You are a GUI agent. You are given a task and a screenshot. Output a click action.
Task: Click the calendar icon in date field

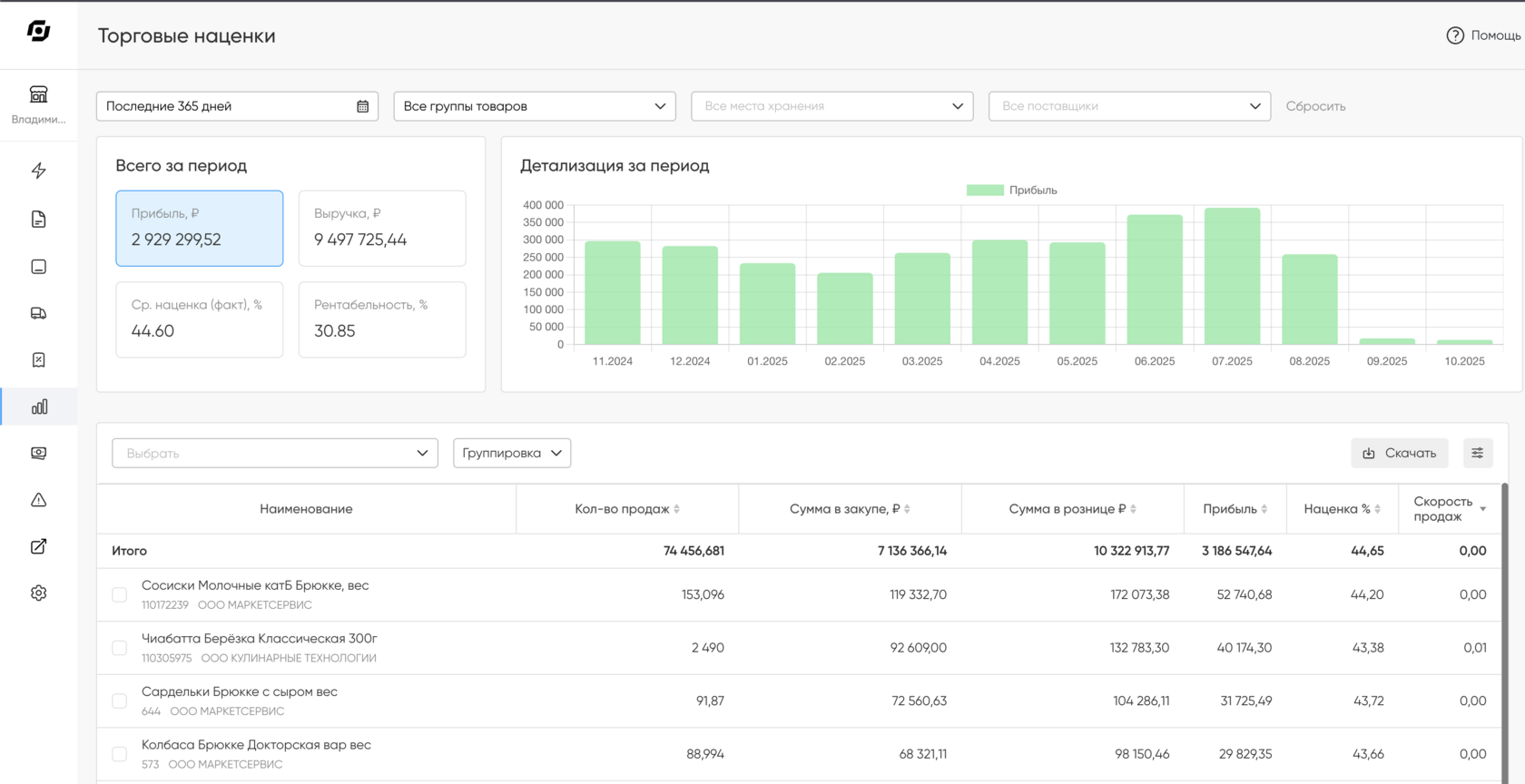[362, 106]
